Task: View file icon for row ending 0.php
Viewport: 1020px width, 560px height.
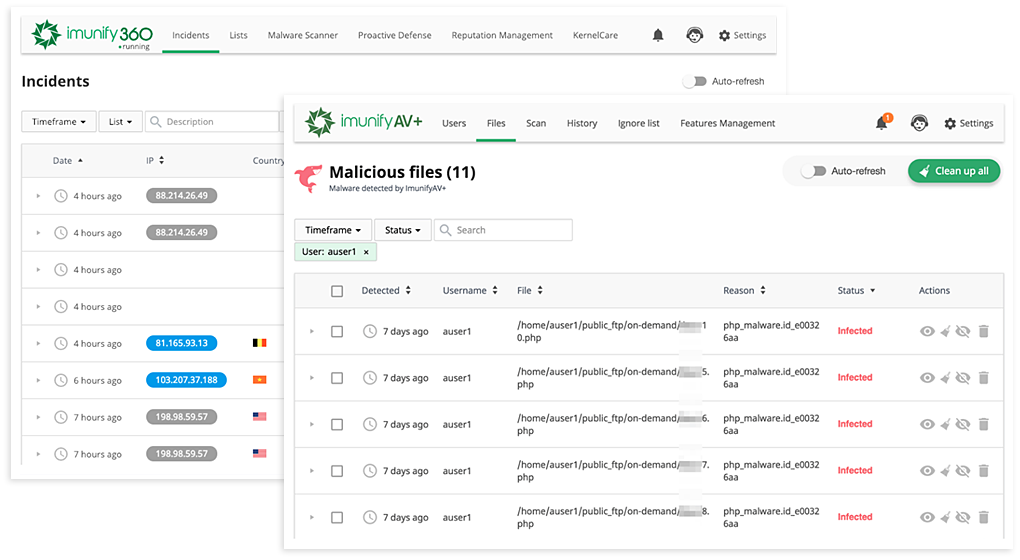Action: click(927, 331)
